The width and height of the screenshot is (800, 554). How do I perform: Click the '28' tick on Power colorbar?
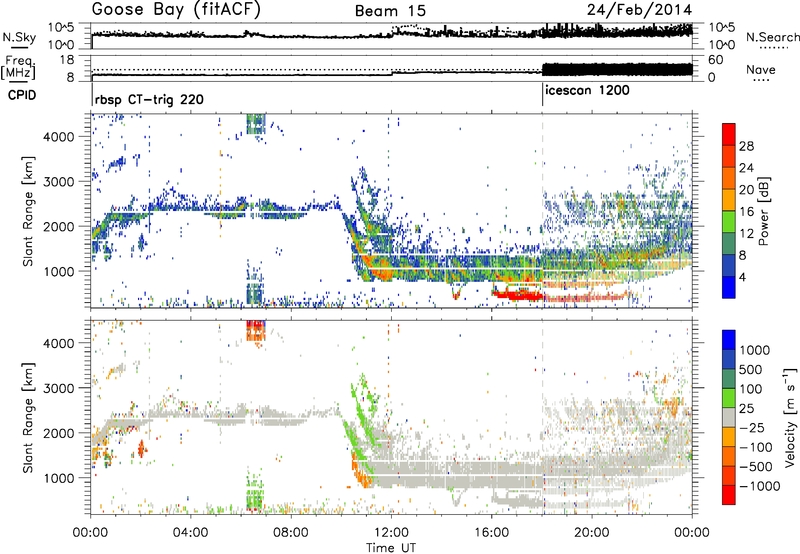pyautogui.click(x=746, y=146)
